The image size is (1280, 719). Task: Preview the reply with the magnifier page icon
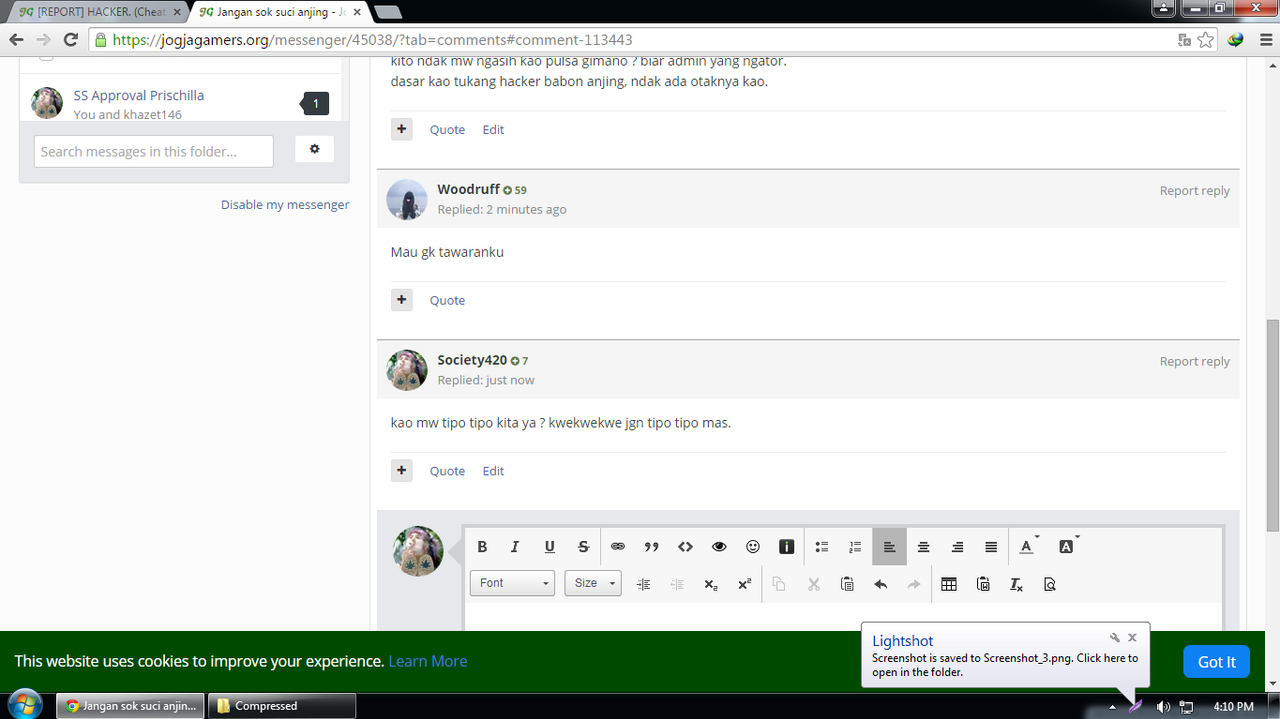point(1050,584)
